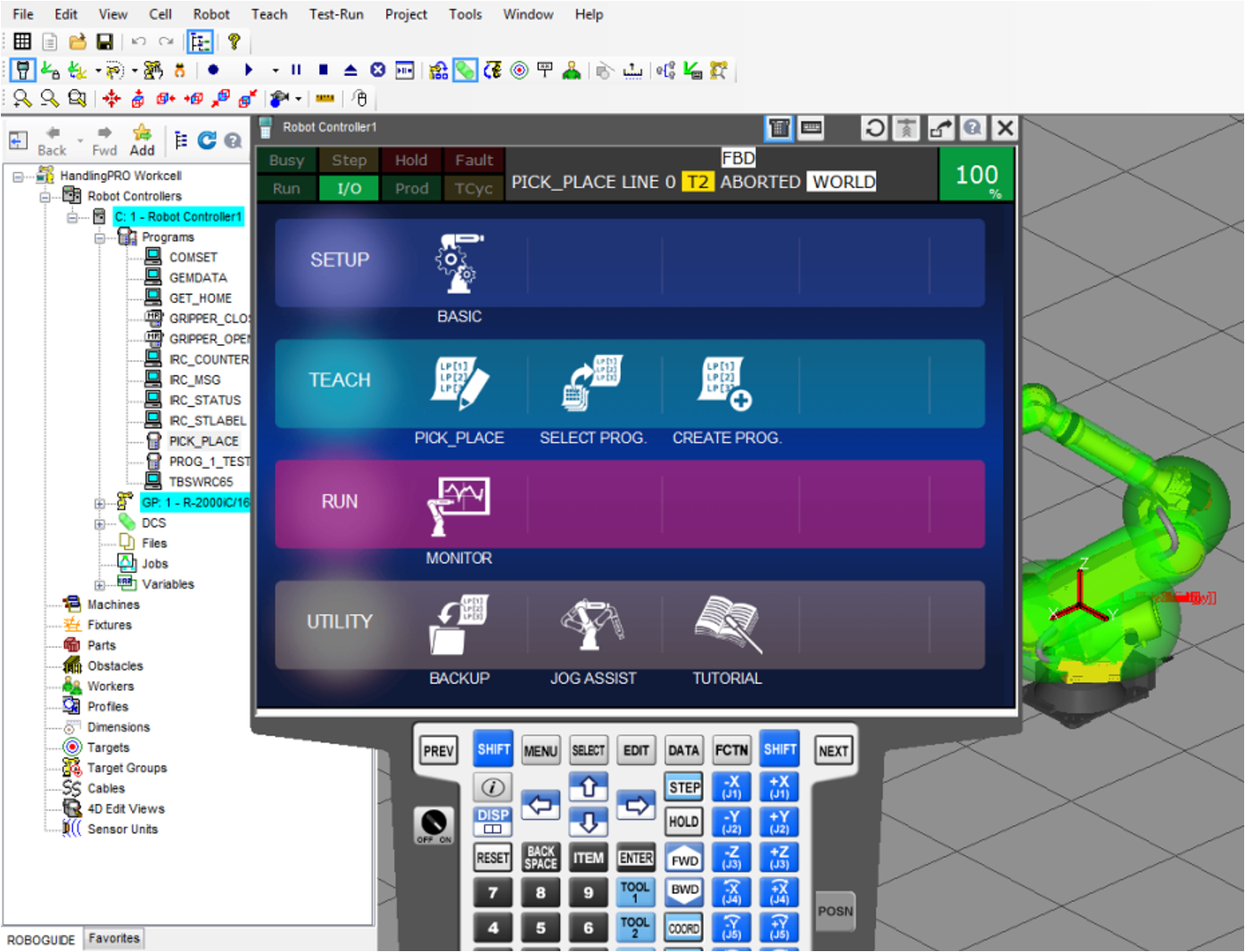Toggle the left blue SHIFT key

point(493,750)
